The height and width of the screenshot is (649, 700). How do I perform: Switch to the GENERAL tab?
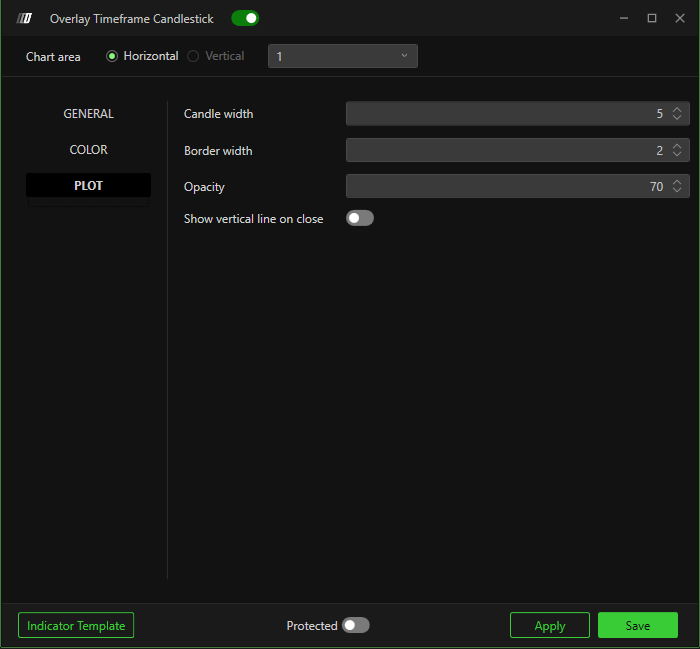pos(88,114)
